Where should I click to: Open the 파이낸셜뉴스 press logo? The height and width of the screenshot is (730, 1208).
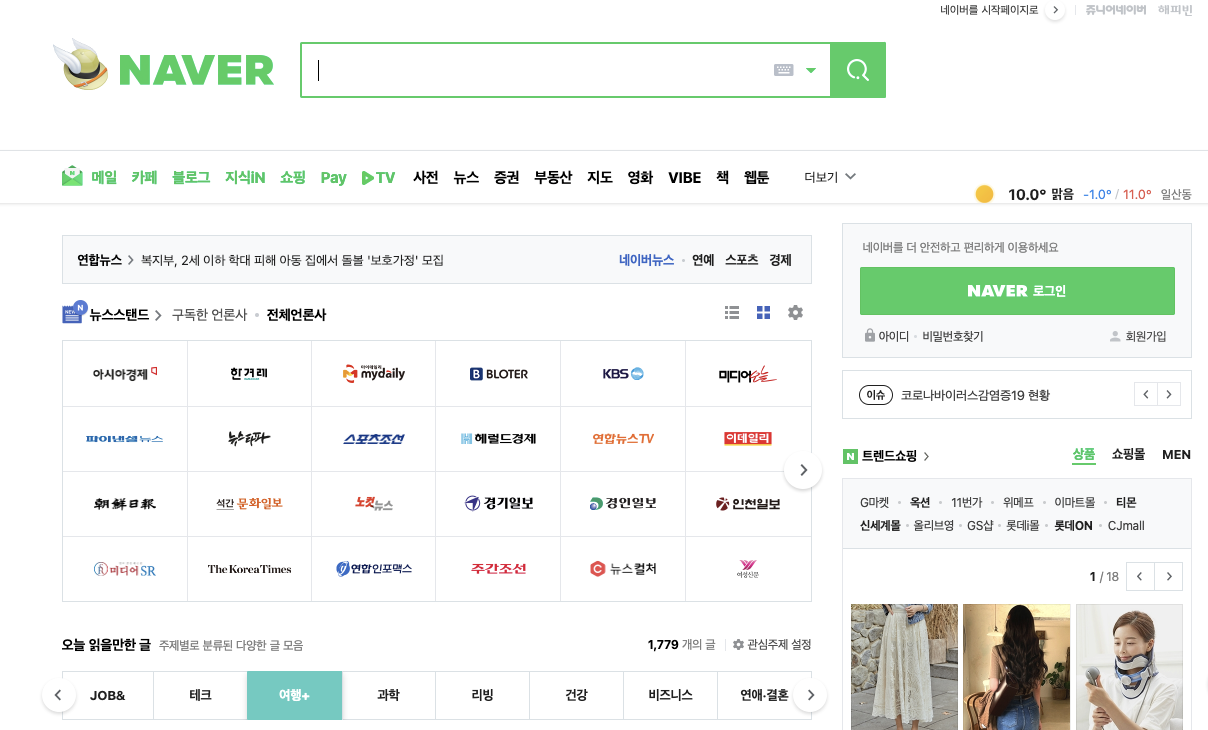125,438
